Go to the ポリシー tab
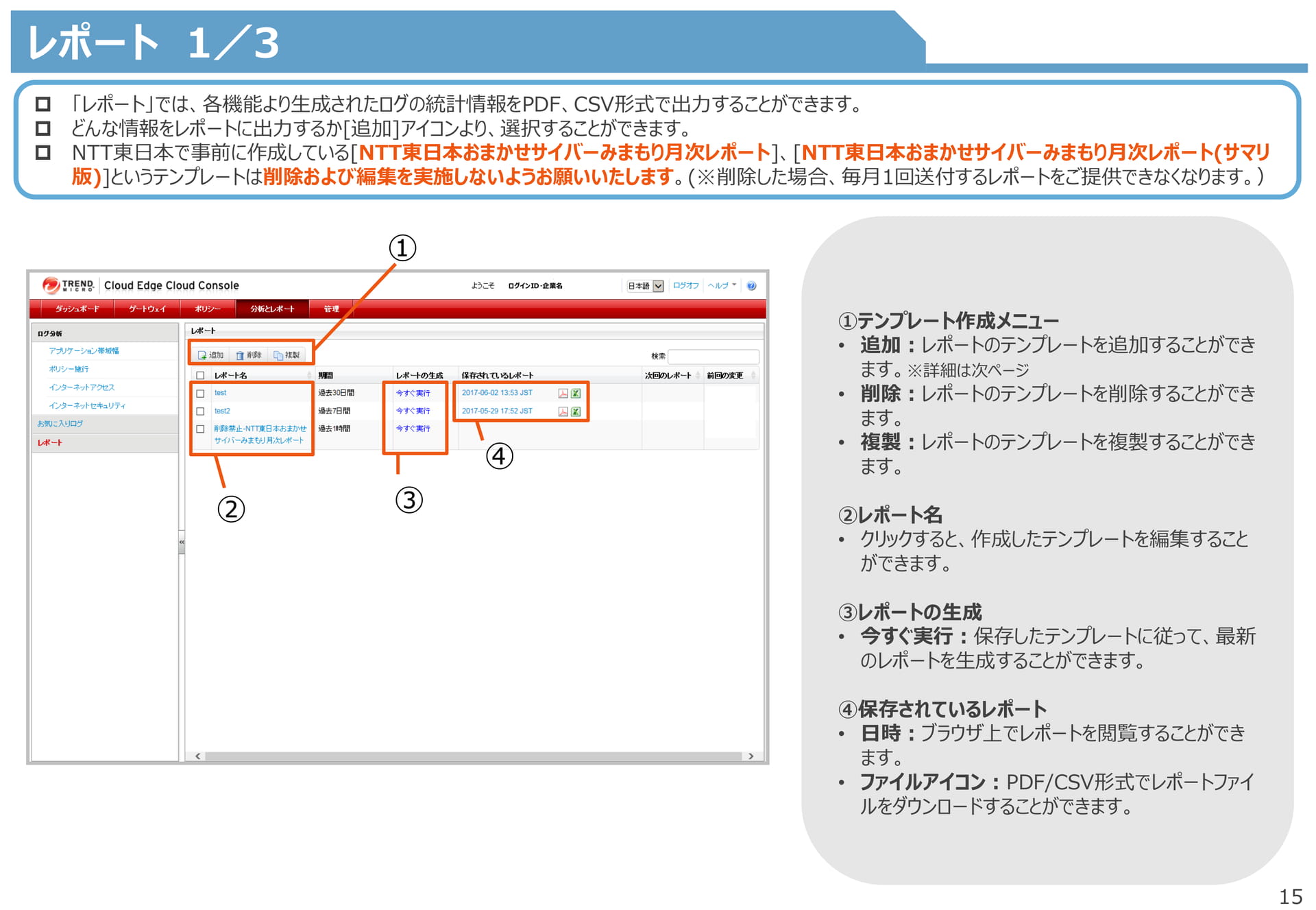 click(208, 309)
